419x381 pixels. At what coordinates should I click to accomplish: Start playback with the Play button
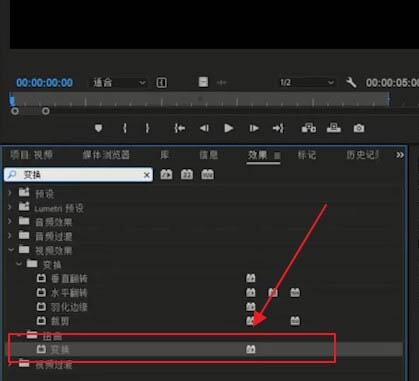coord(229,128)
